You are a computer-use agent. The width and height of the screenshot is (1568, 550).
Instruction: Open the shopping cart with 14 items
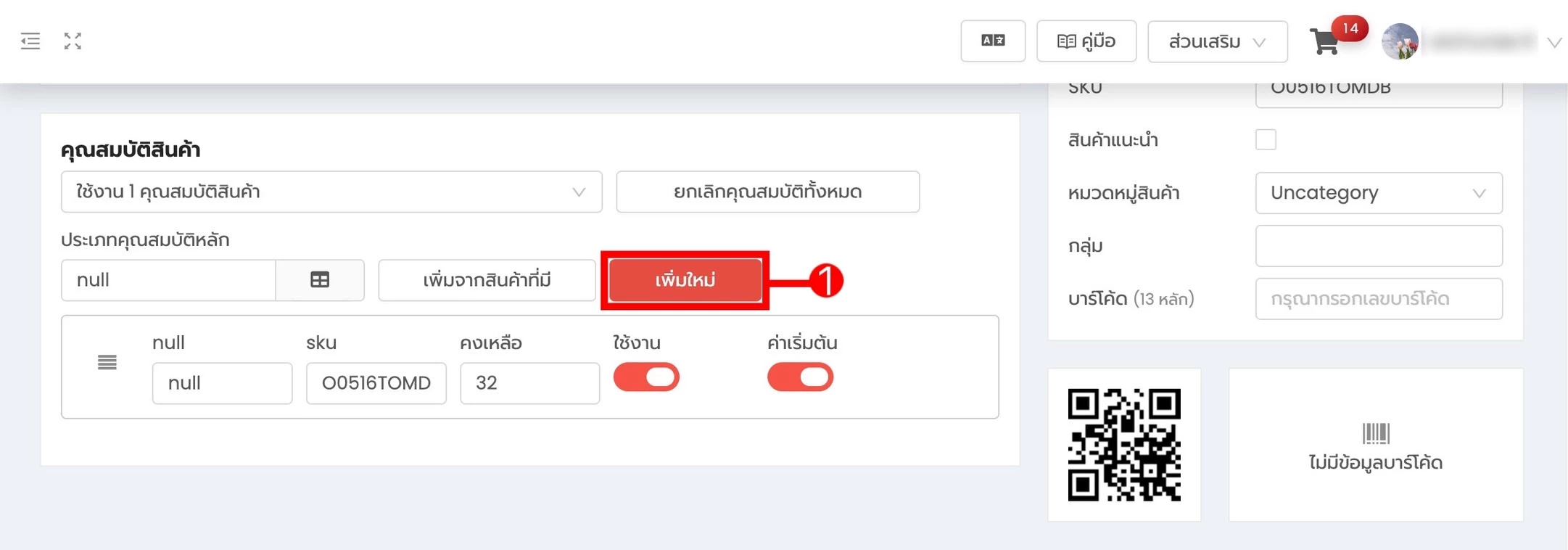[1325, 41]
